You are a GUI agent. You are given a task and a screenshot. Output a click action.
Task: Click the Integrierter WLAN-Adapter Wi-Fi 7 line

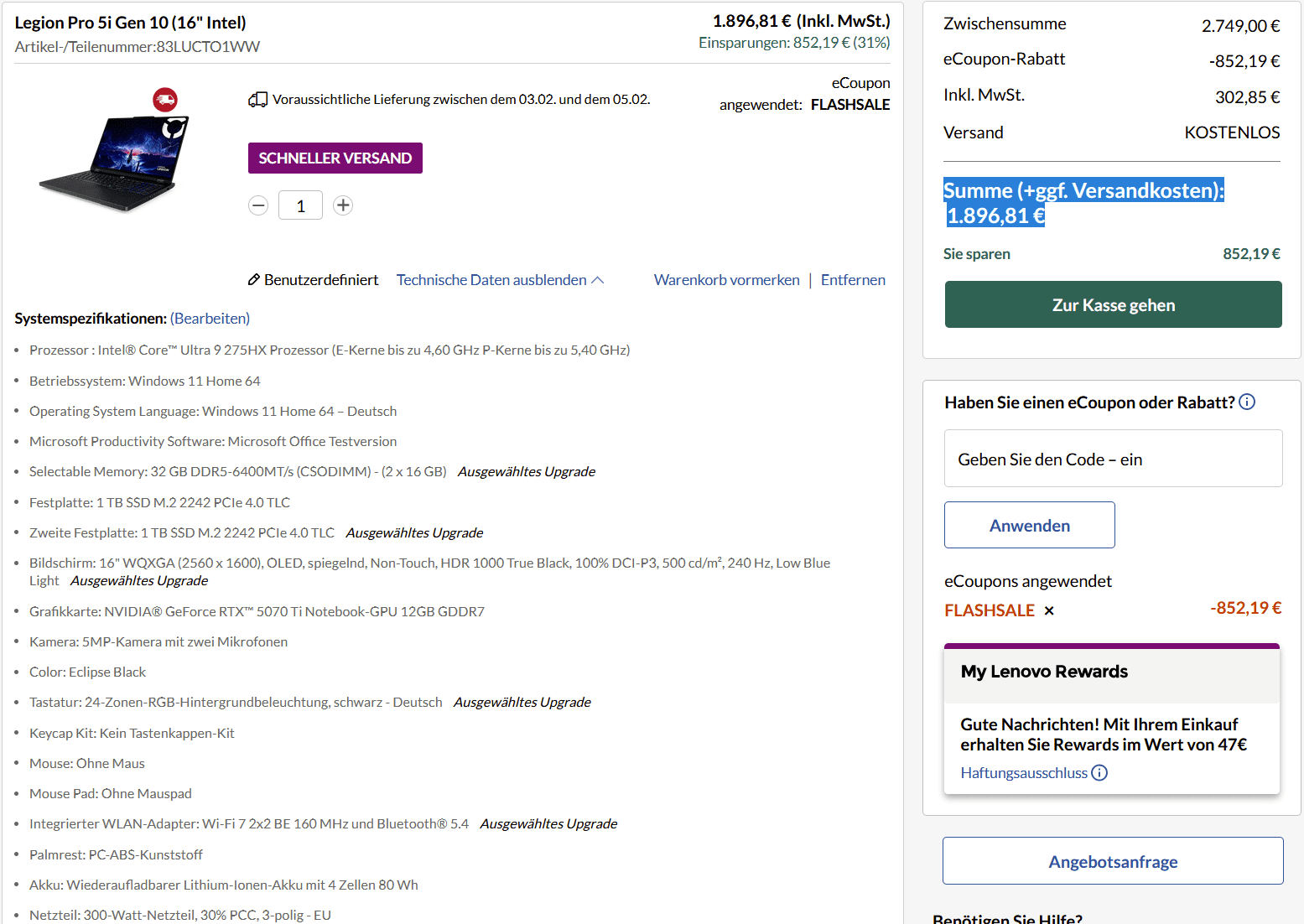(249, 824)
